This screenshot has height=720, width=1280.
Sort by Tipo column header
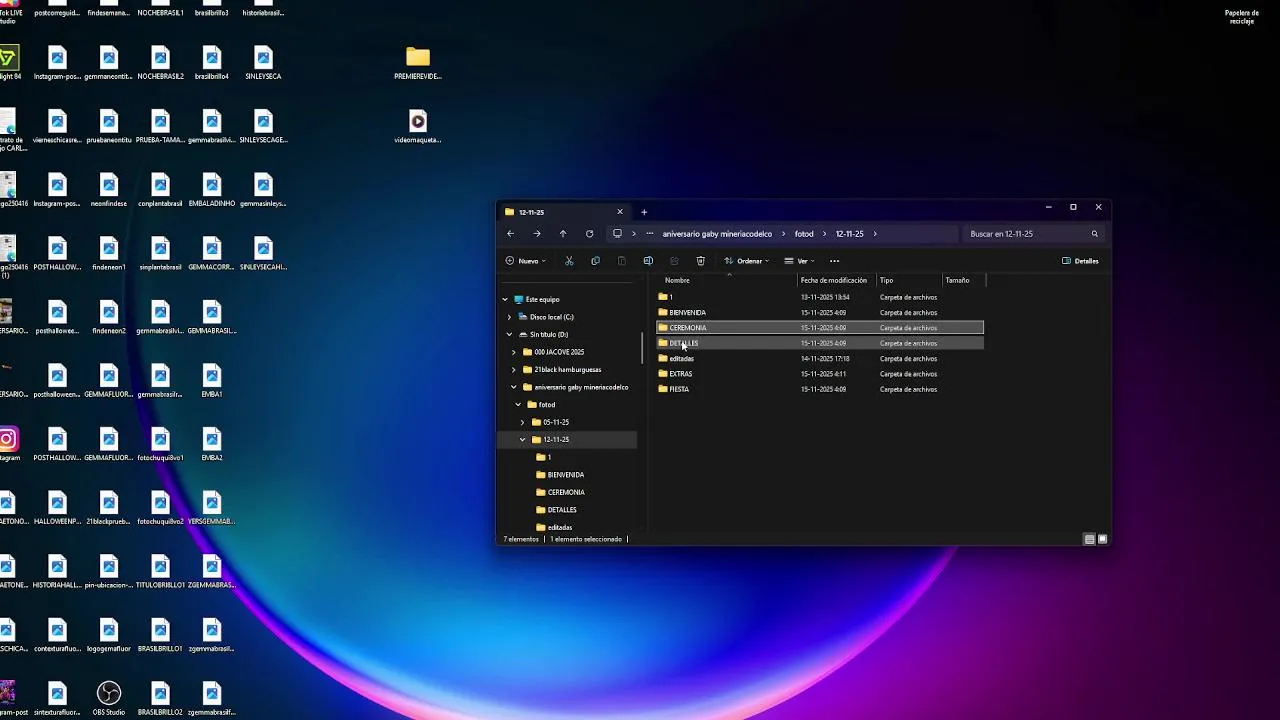(x=908, y=280)
